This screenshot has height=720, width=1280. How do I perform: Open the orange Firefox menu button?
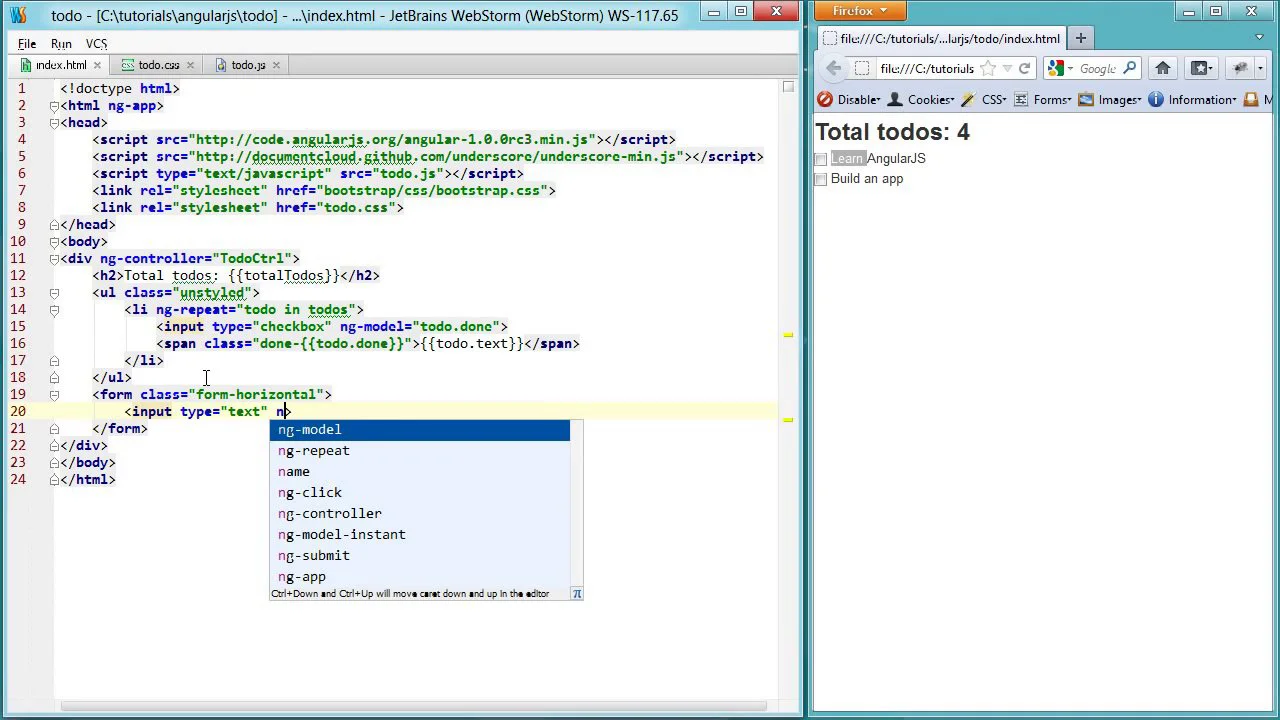click(860, 11)
